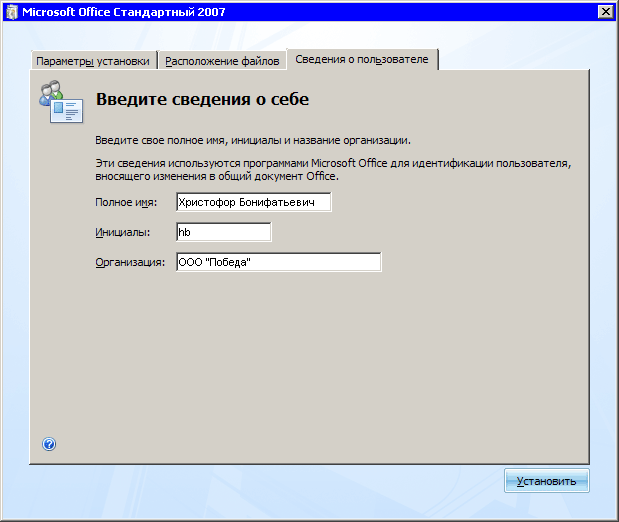The width and height of the screenshot is (619, 522).
Task: Select the Сведения о пользователе tab
Action: (361, 60)
